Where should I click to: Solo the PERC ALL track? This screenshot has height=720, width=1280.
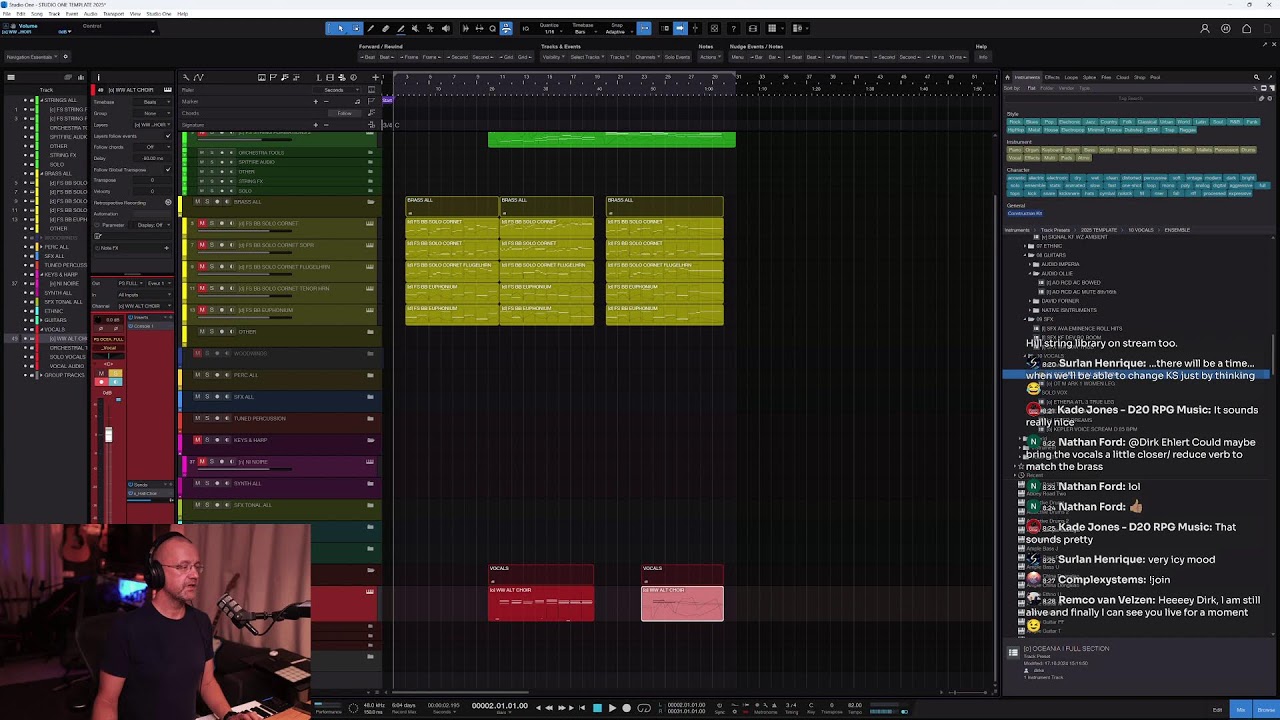point(207,375)
